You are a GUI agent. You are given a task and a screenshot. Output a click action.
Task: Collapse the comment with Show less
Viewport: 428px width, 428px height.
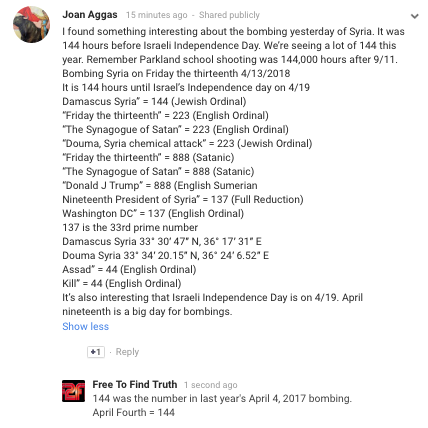[86, 326]
